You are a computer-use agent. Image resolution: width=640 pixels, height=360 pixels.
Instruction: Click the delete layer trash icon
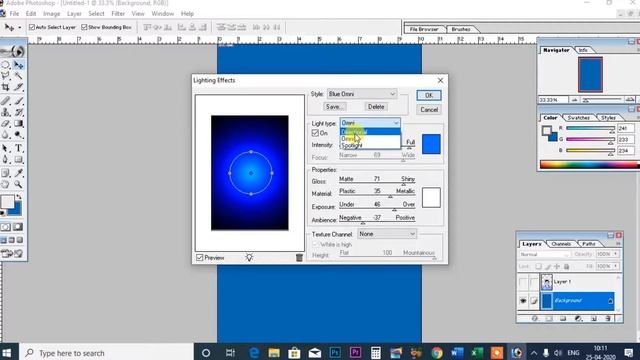pyautogui.click(x=608, y=318)
